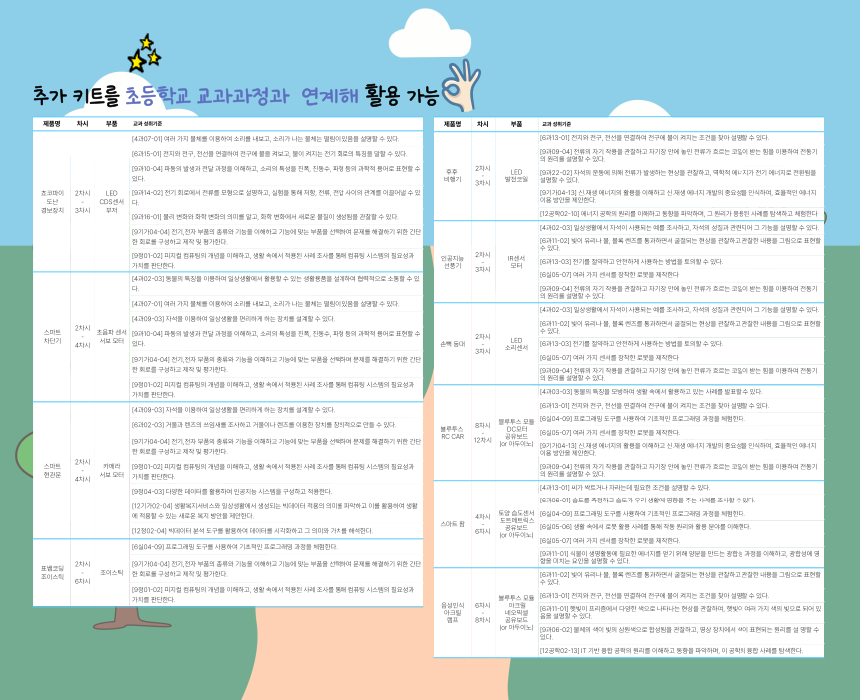860x700 pixels.
Task: Click the '[9정04-03]' achievement standard line
Action: click(231, 492)
